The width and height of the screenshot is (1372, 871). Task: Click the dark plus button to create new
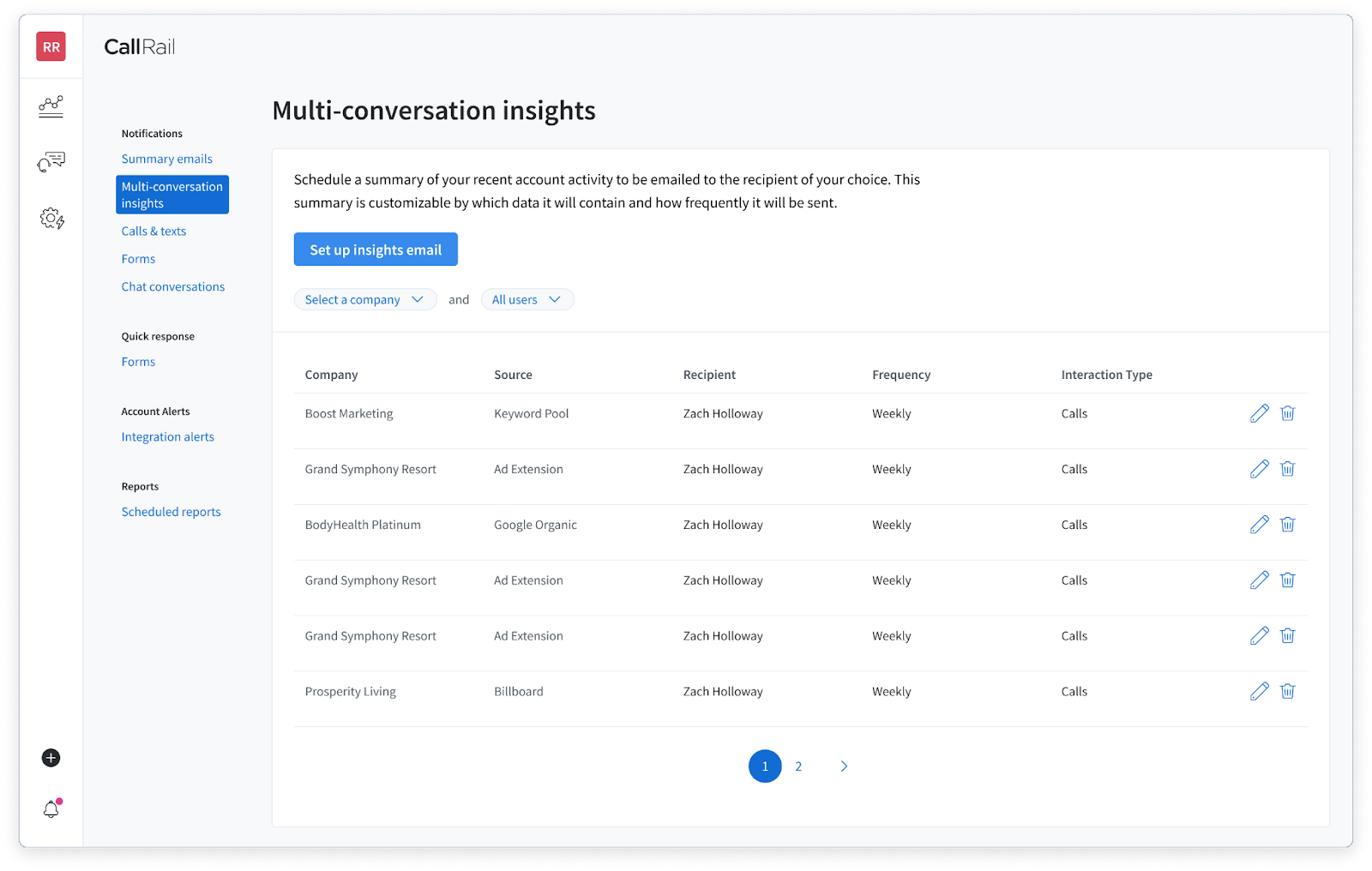(x=51, y=758)
